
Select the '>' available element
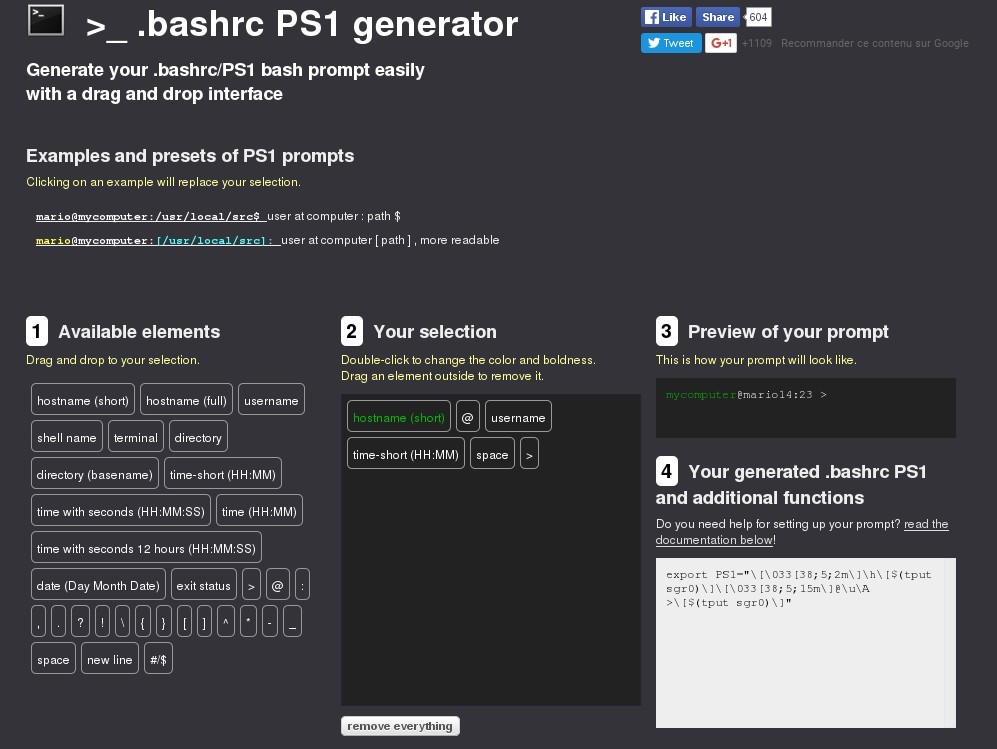(x=252, y=586)
